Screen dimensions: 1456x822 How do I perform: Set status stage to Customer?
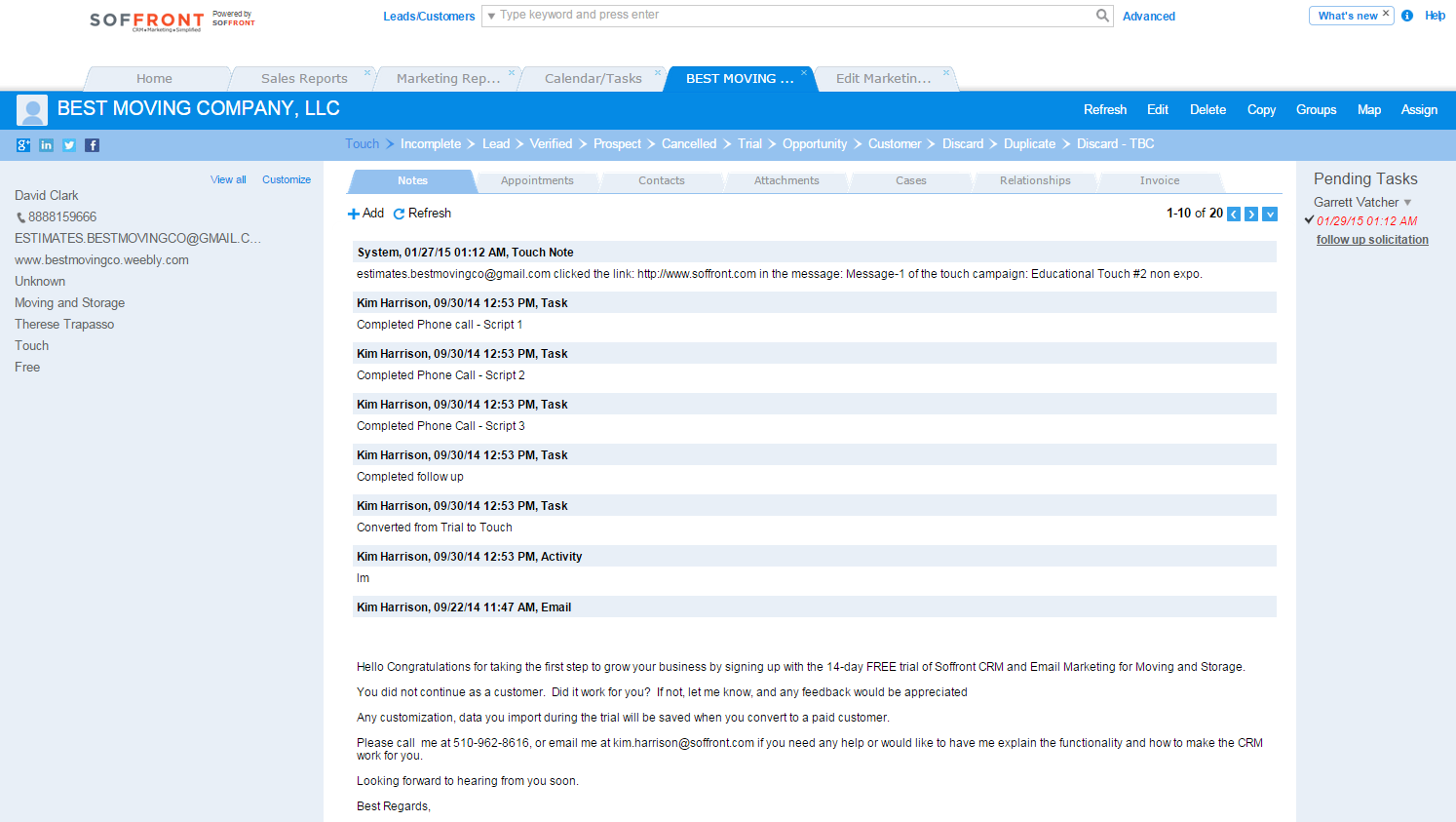pos(895,144)
